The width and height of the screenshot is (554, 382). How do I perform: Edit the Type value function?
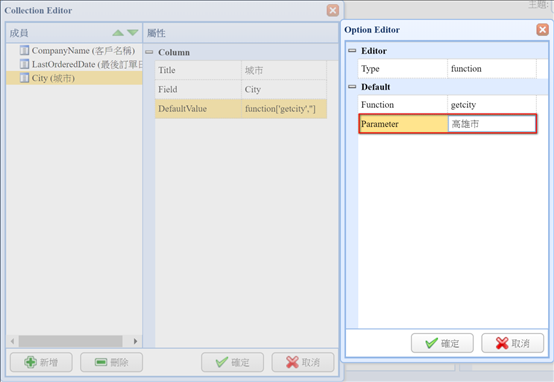(x=492, y=69)
